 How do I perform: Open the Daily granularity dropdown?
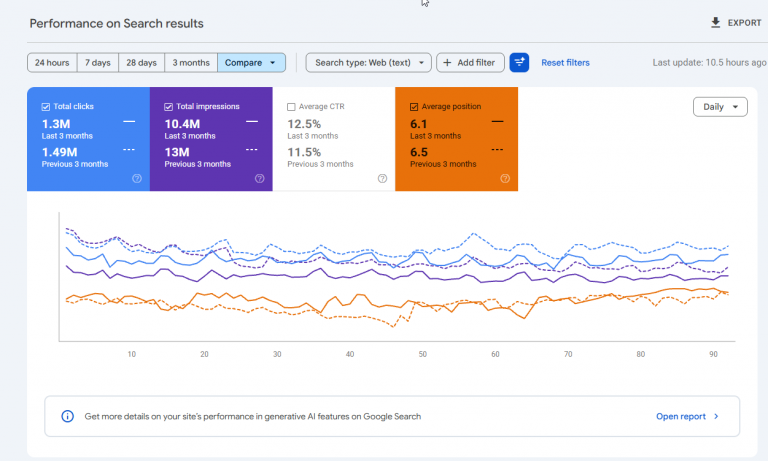point(720,107)
